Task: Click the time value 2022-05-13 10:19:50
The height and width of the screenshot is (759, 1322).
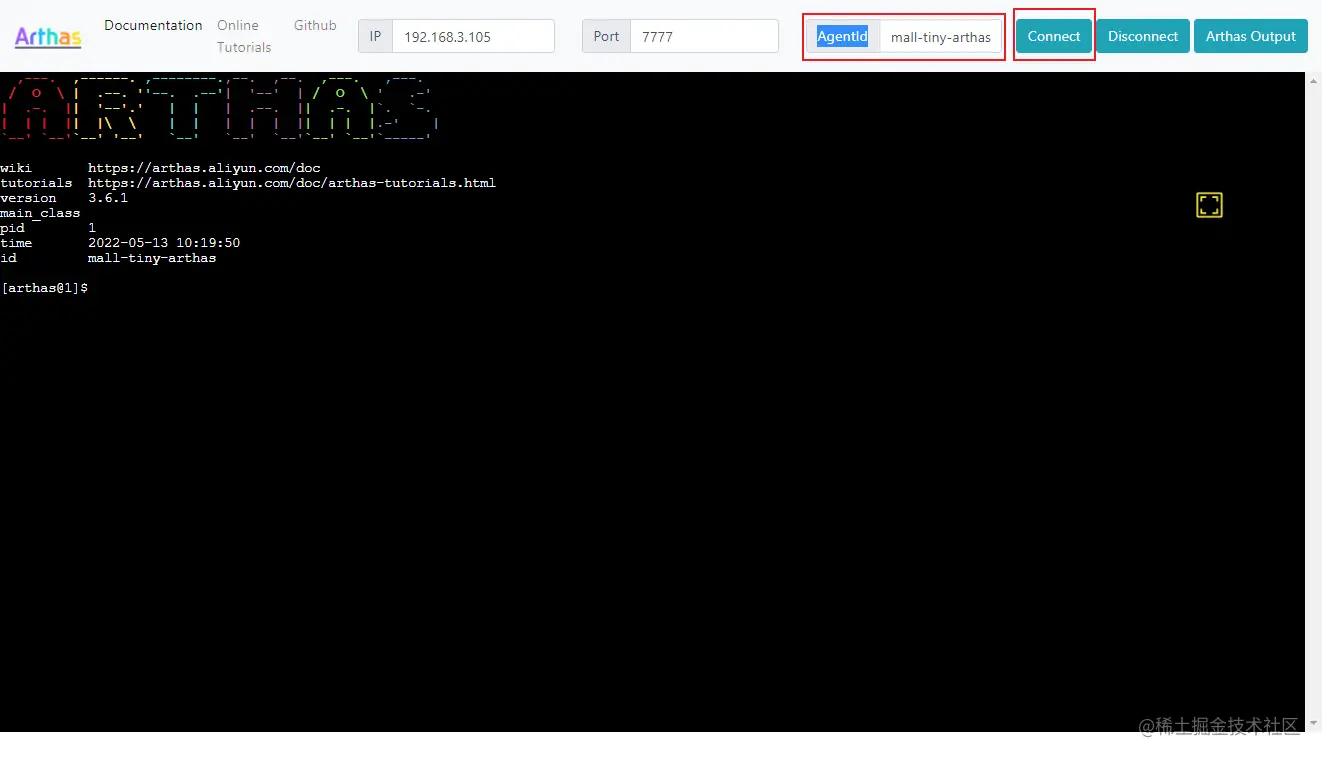Action: pyautogui.click(x=164, y=243)
